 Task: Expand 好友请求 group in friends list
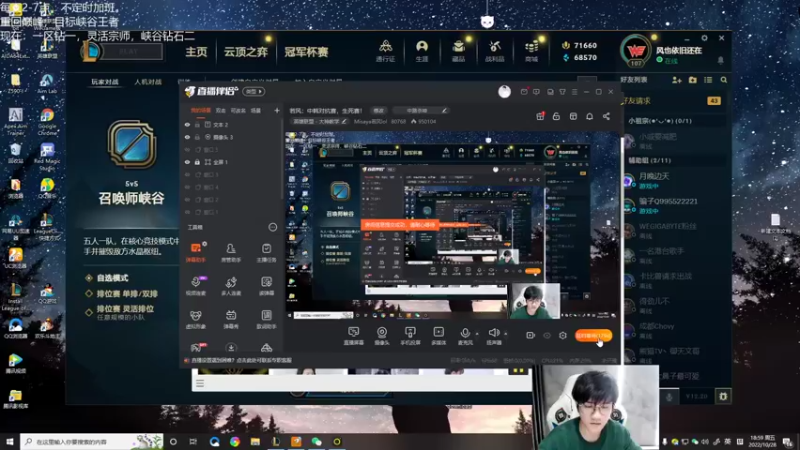click(672, 101)
